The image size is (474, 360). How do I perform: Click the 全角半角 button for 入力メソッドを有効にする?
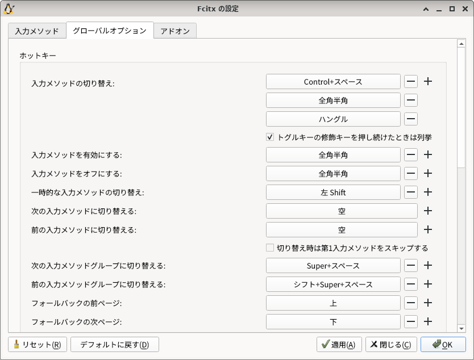tap(333, 155)
